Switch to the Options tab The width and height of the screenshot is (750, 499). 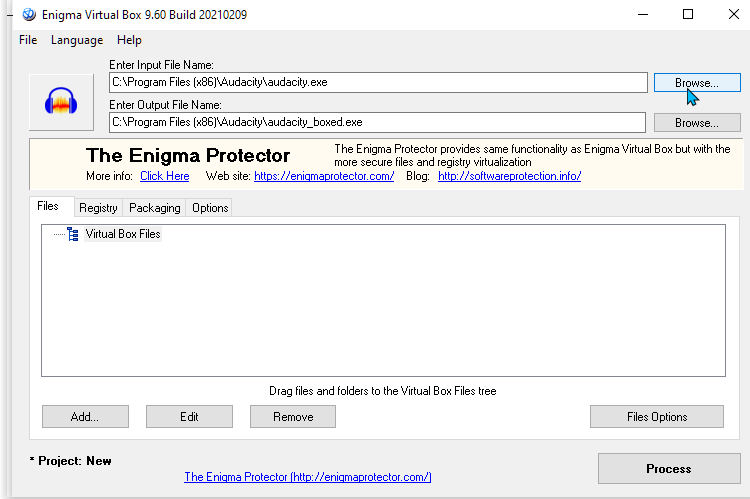[x=210, y=208]
